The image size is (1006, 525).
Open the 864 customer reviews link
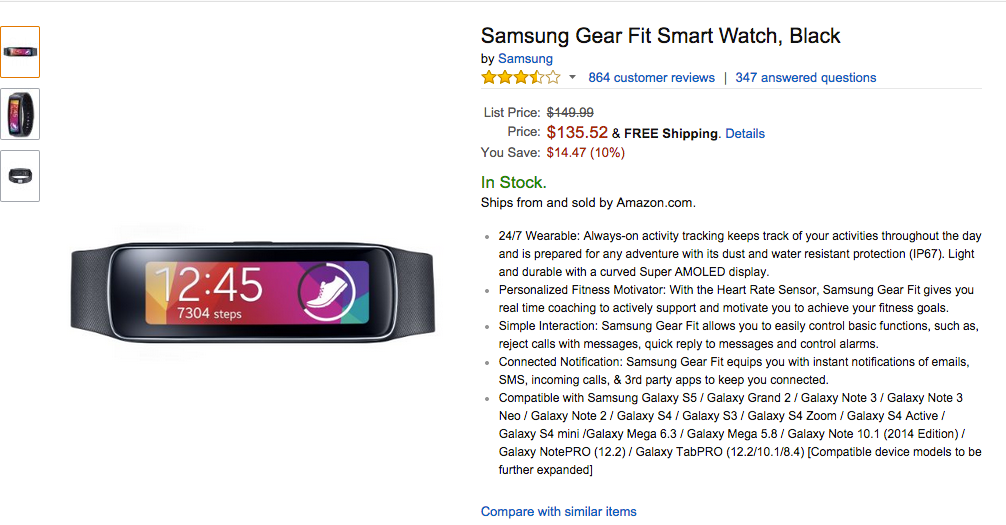click(651, 78)
